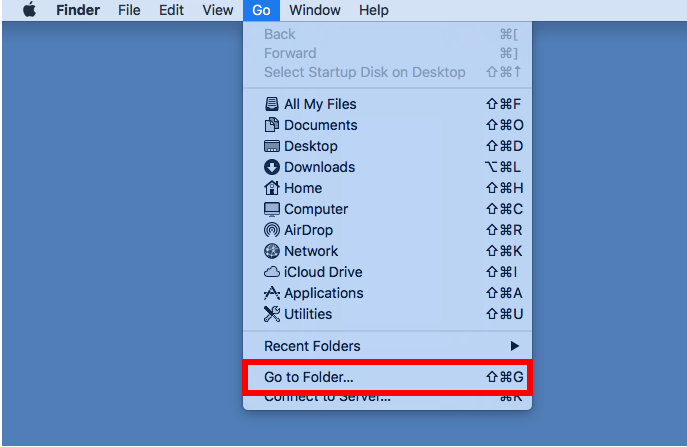Open the Apple menu logo
687x447 pixels.
pos(29,9)
